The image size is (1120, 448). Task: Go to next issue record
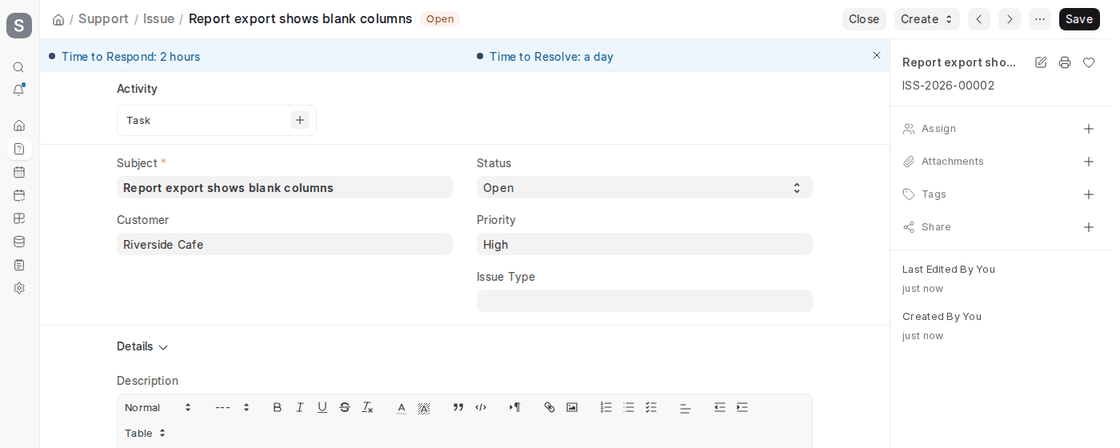coord(1009,19)
